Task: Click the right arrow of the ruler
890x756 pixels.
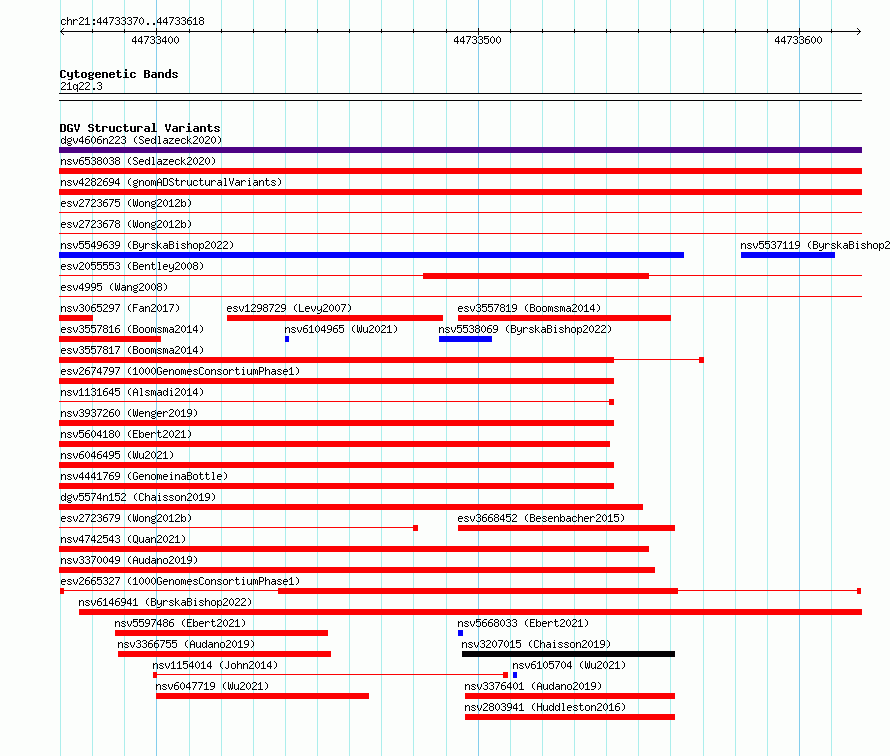Action: point(859,31)
